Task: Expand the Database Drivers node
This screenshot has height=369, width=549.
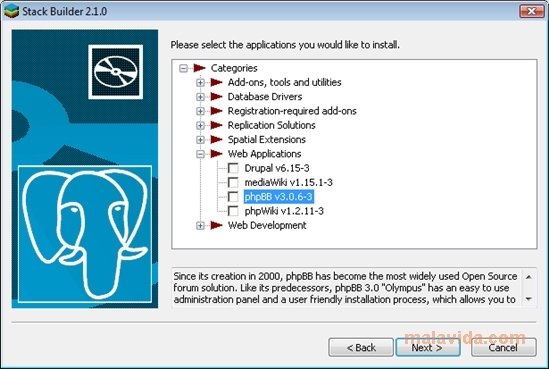Action: (x=200, y=97)
